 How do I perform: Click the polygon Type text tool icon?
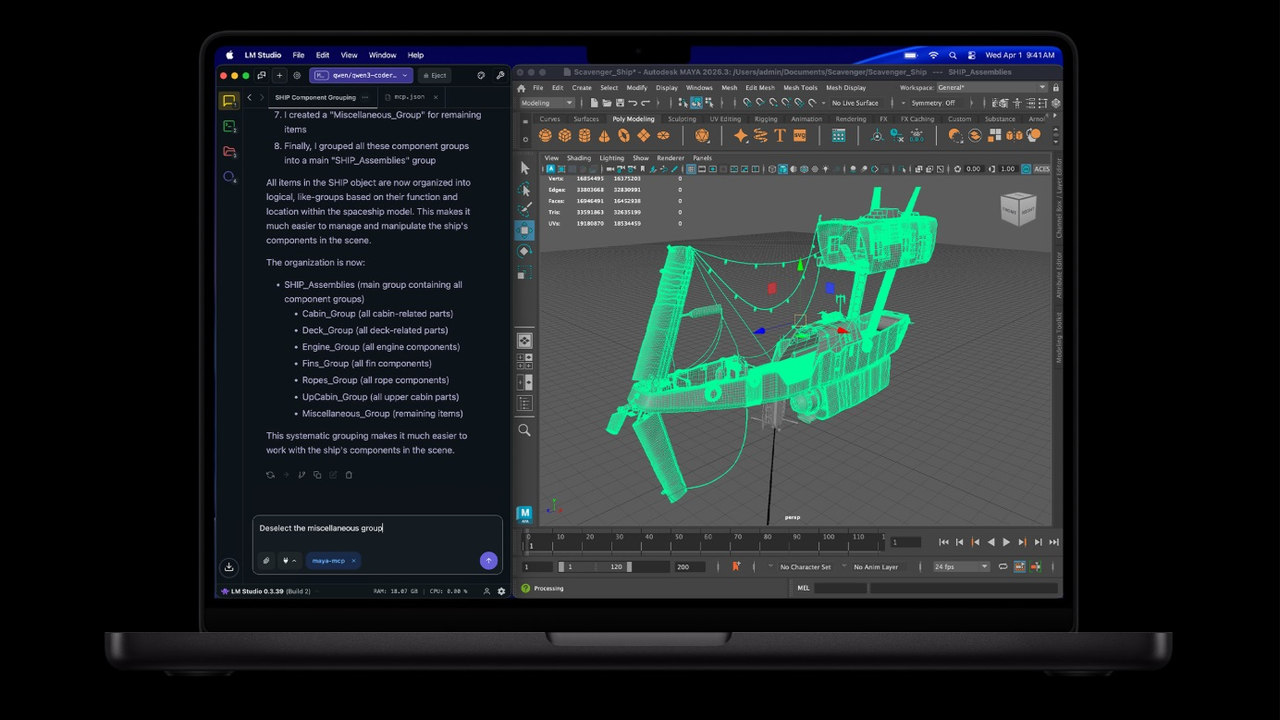point(779,135)
